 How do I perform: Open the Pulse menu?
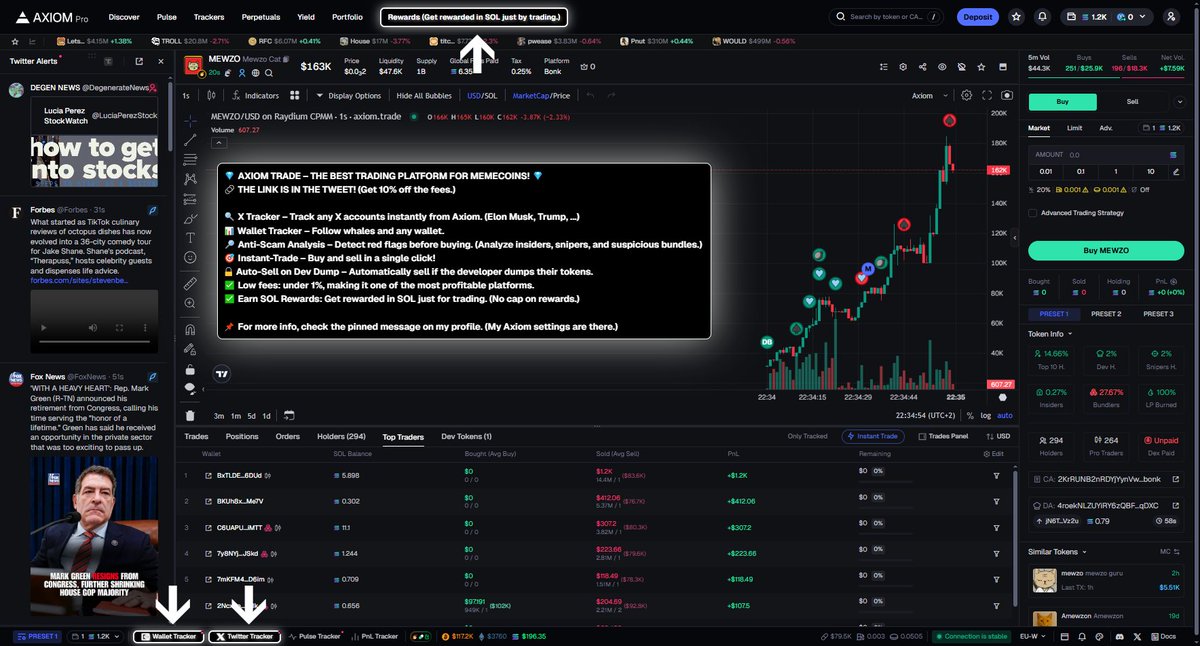tap(167, 17)
